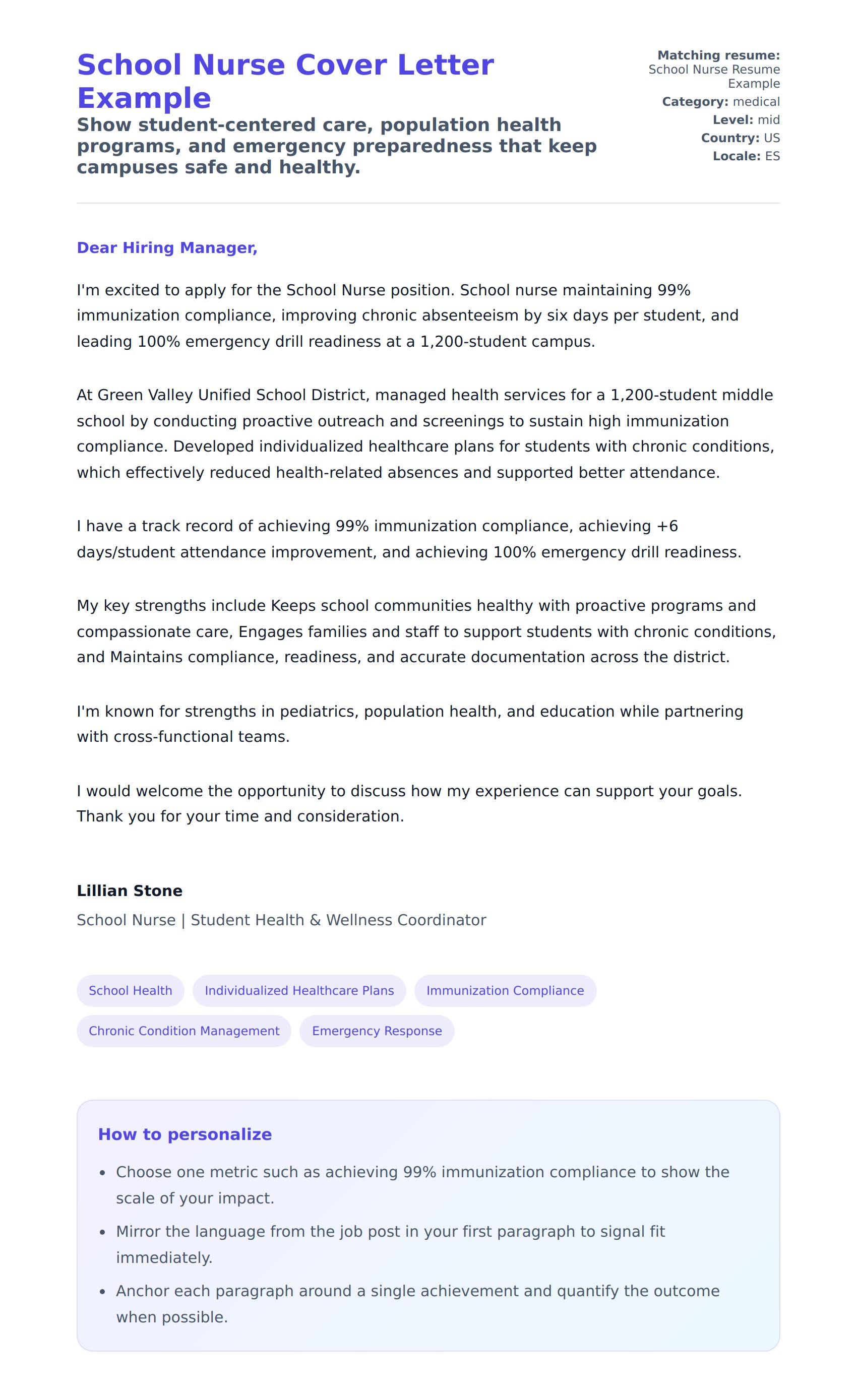Click the bullet about mirroring job post language
Image resolution: width=857 pixels, height=1400 pixels.
pyautogui.click(x=390, y=1244)
